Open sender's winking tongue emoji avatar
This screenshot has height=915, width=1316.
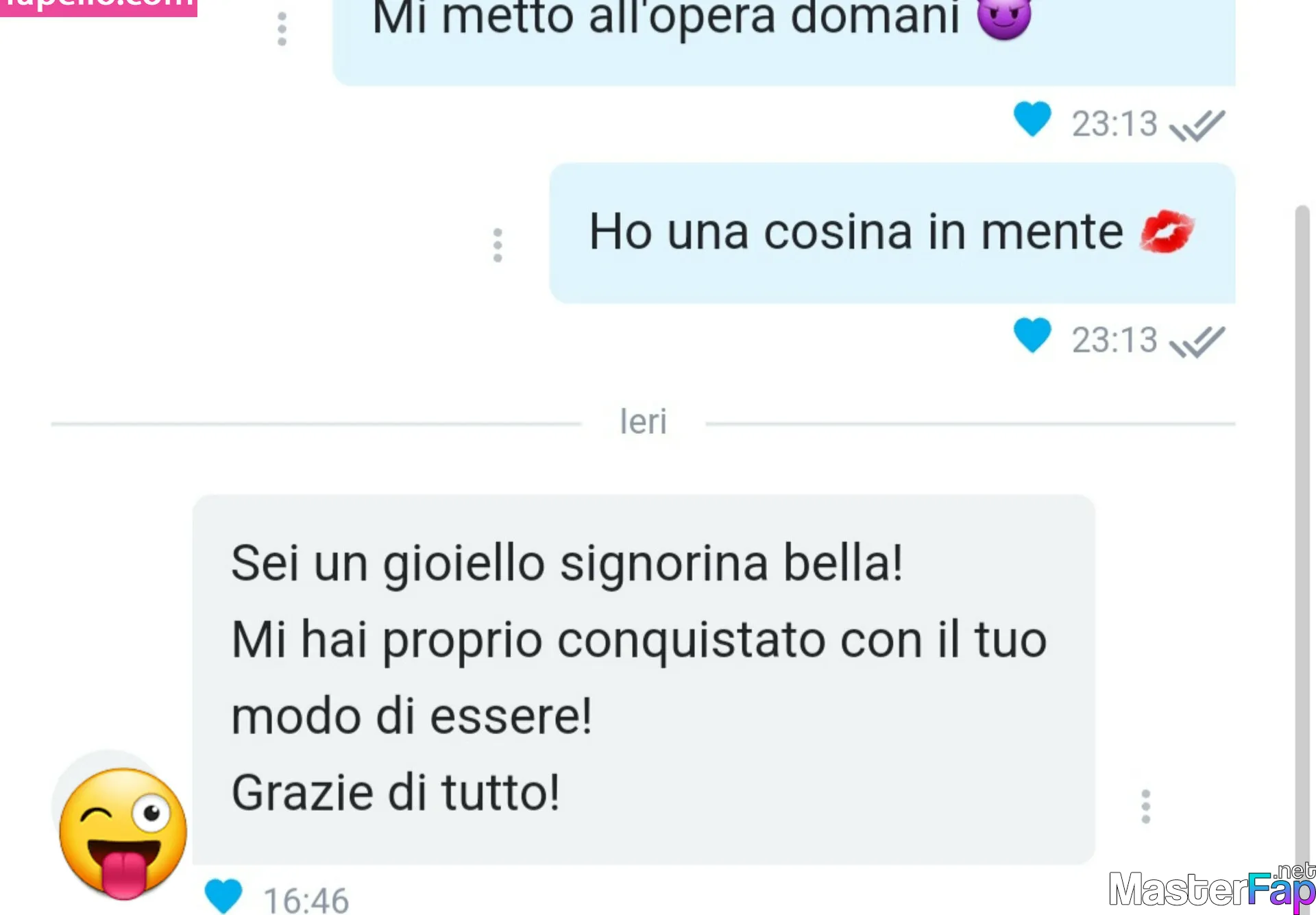click(x=122, y=832)
